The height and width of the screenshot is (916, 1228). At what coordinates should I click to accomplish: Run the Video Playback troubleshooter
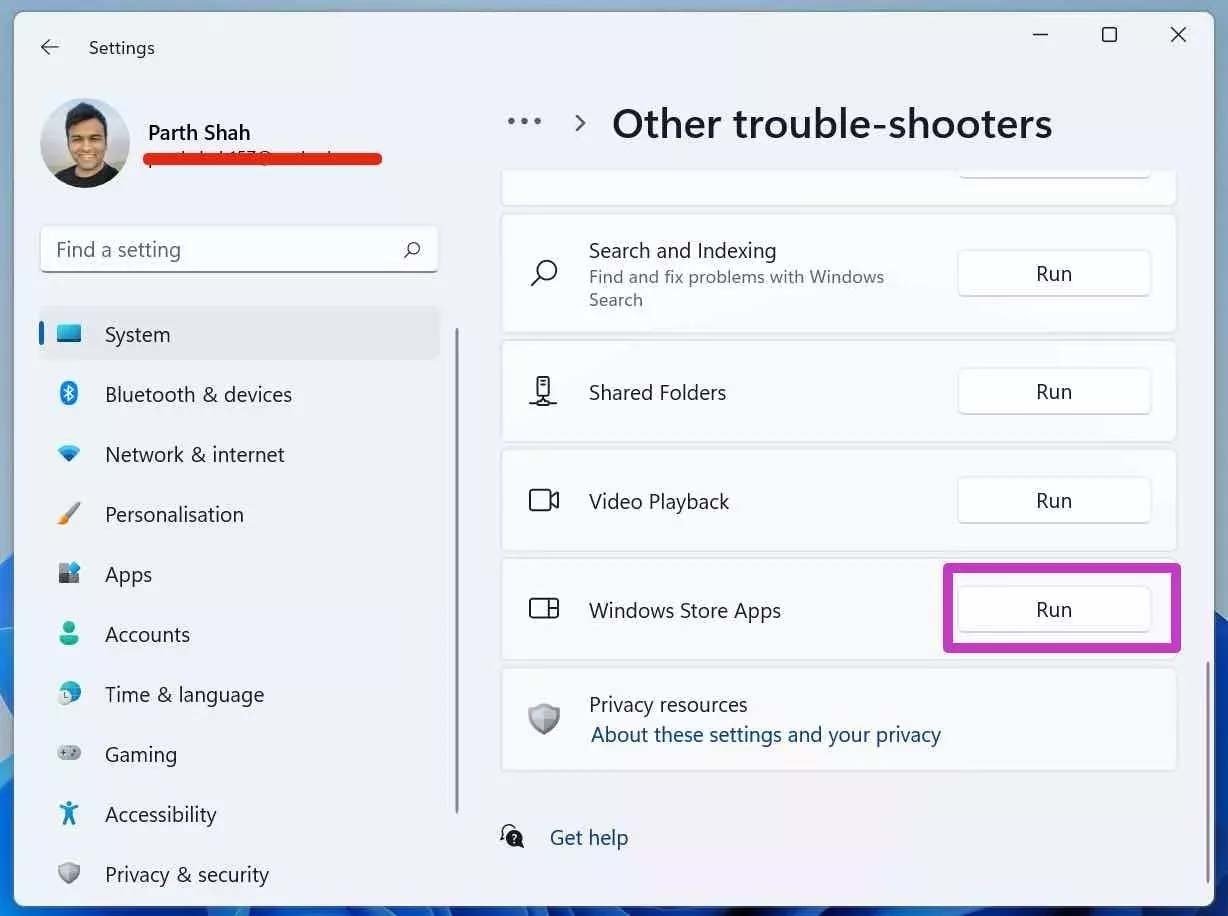click(1054, 500)
